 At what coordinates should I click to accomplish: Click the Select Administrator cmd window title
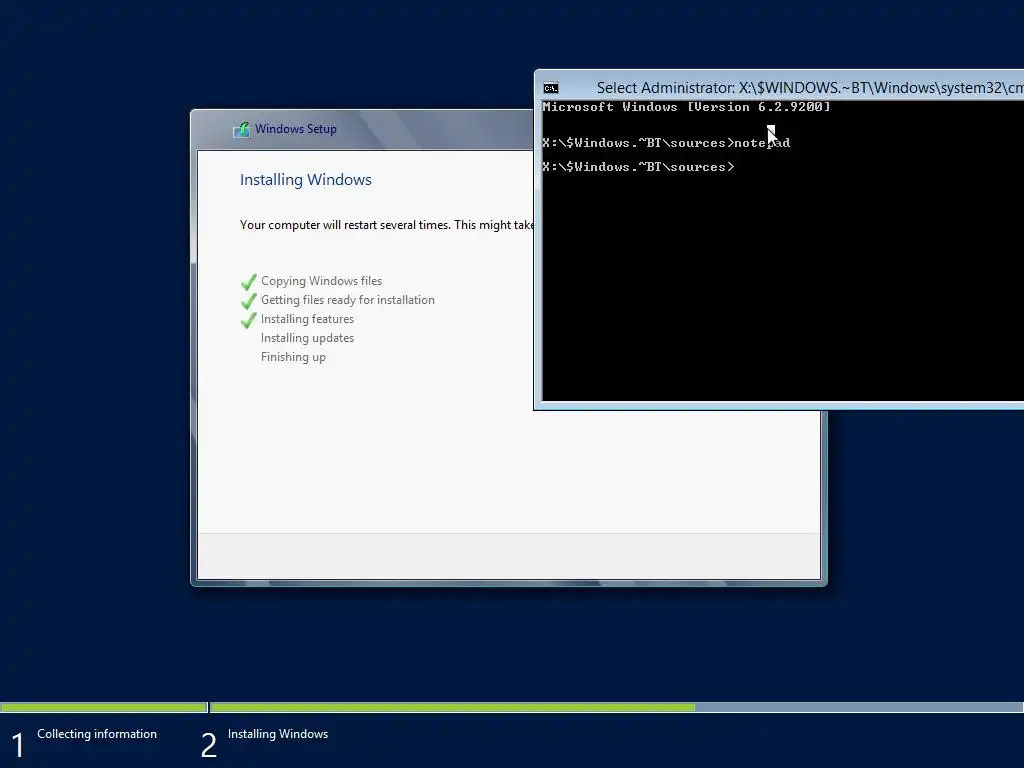[x=810, y=88]
